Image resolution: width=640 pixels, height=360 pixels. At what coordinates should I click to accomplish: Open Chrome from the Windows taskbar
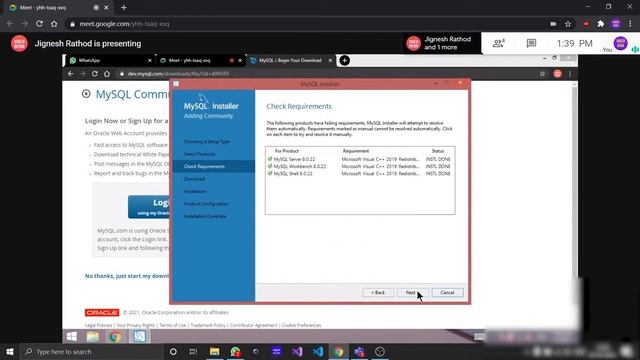point(339,351)
